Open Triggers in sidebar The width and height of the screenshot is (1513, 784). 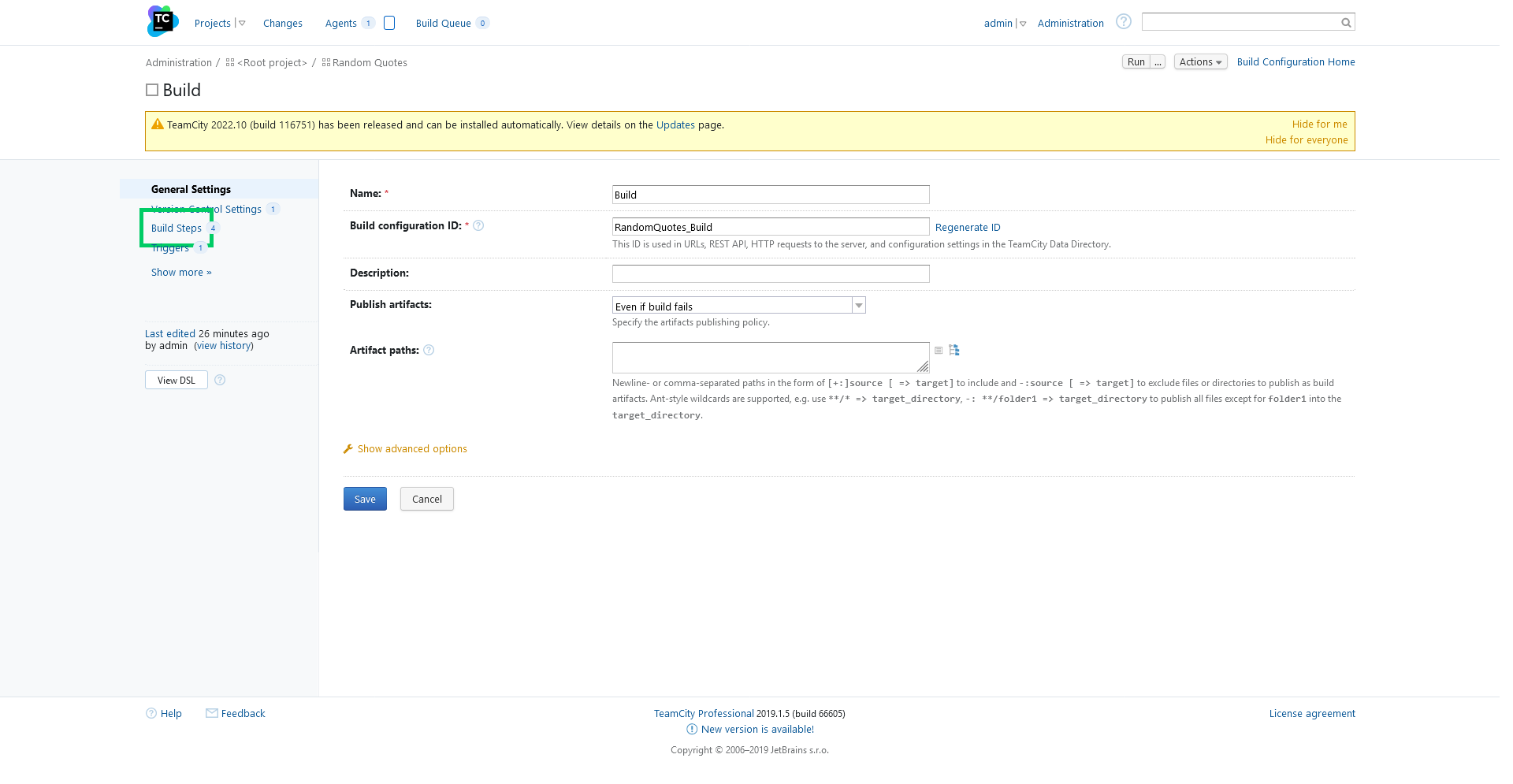coord(170,248)
